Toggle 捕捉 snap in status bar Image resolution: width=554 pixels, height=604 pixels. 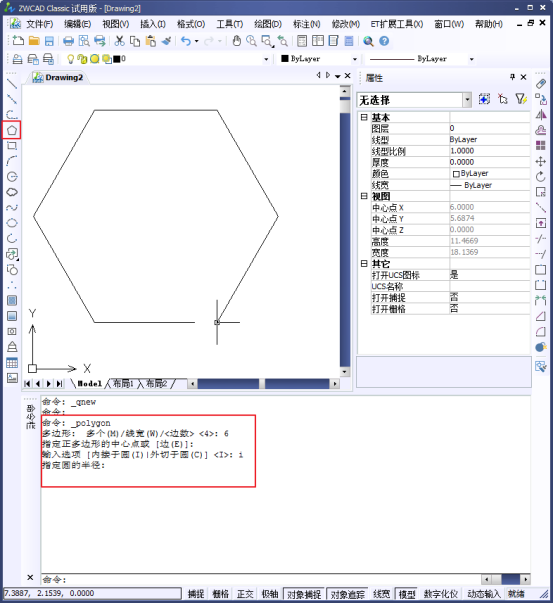(196, 594)
